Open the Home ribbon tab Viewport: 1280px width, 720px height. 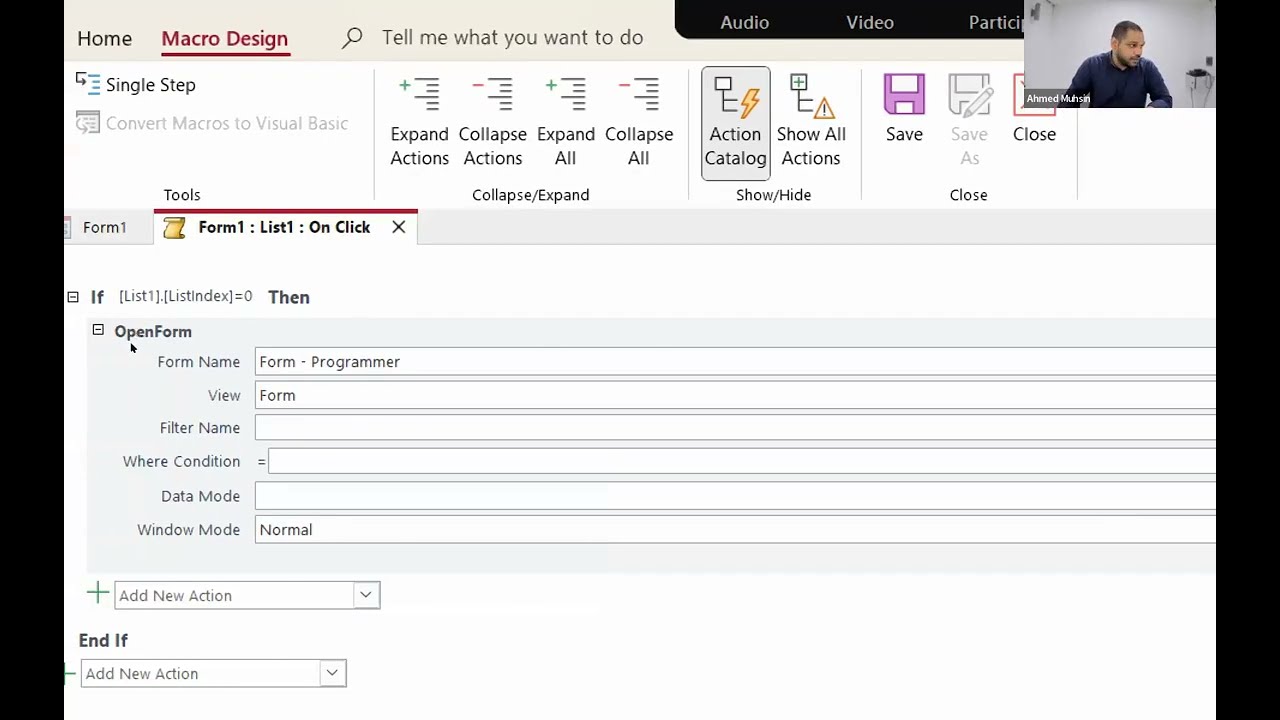coord(104,38)
